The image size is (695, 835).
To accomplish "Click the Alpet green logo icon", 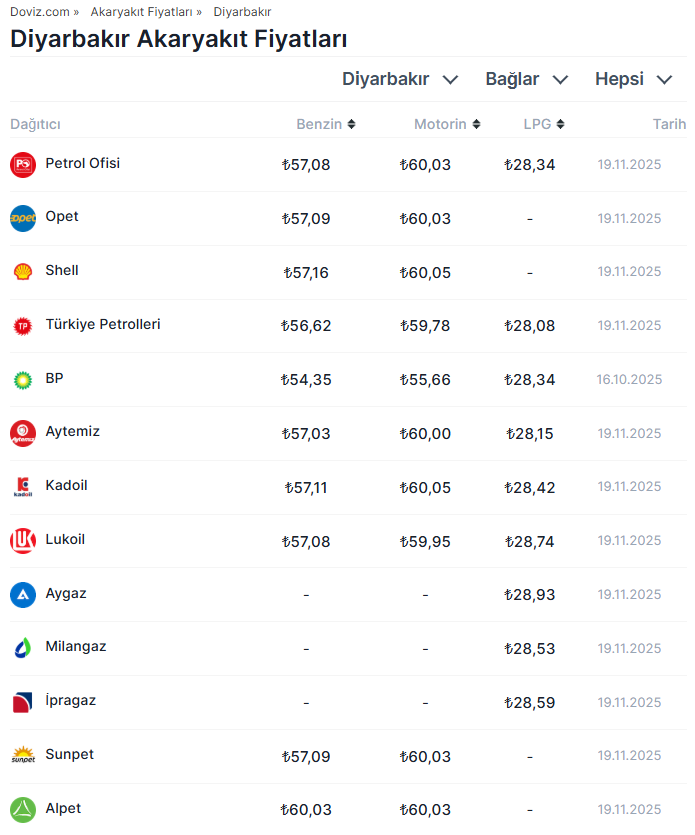I will (x=23, y=809).
